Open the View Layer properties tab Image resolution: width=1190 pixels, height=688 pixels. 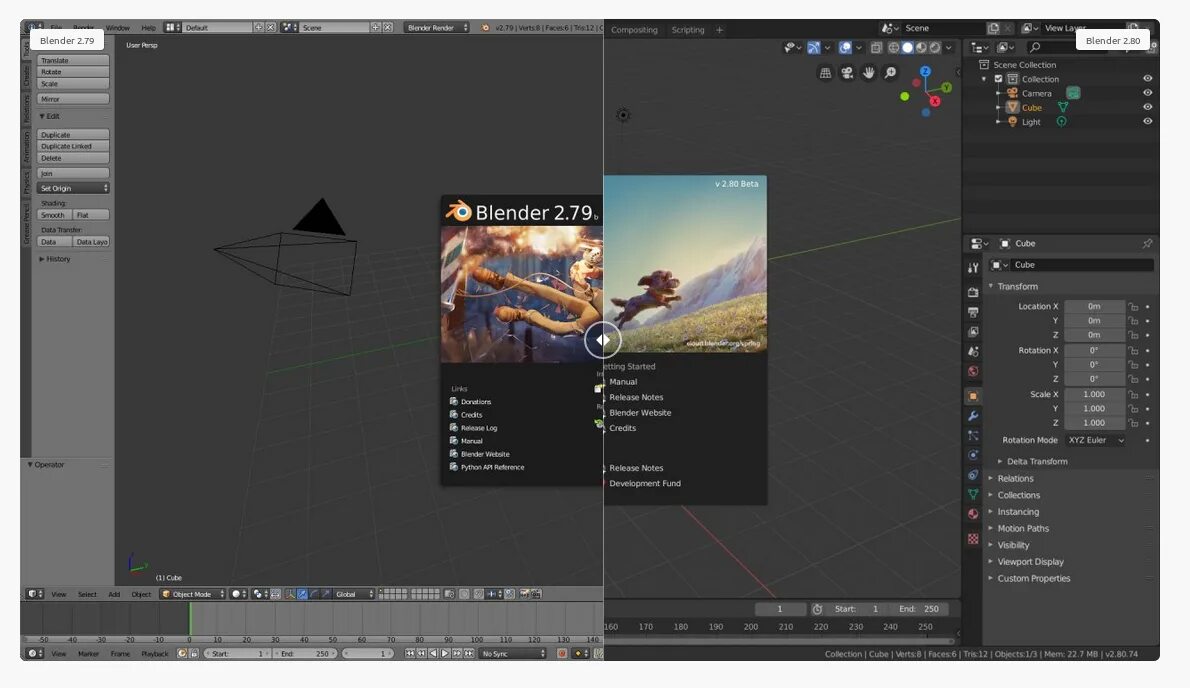click(x=973, y=331)
